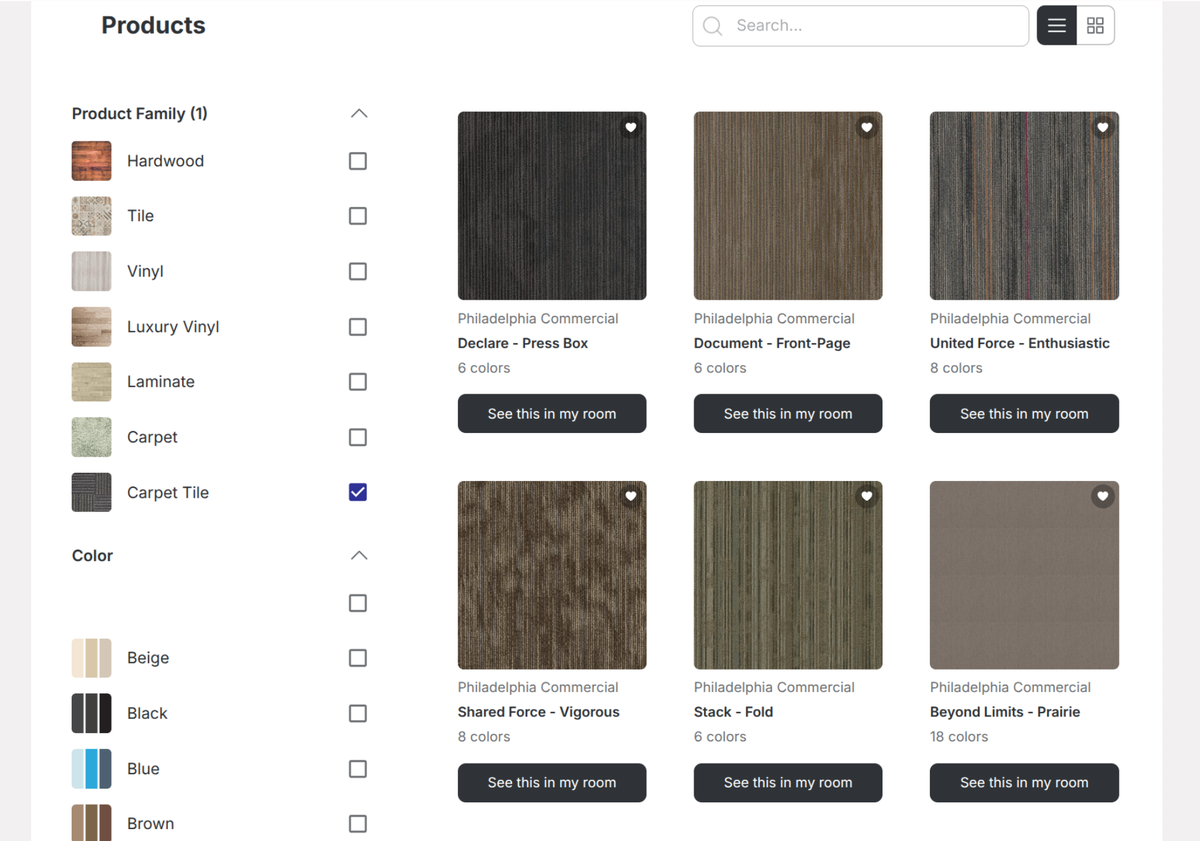The height and width of the screenshot is (841, 1200).
Task: Uncheck the Carpet Tile filter checkbox
Action: click(x=357, y=492)
